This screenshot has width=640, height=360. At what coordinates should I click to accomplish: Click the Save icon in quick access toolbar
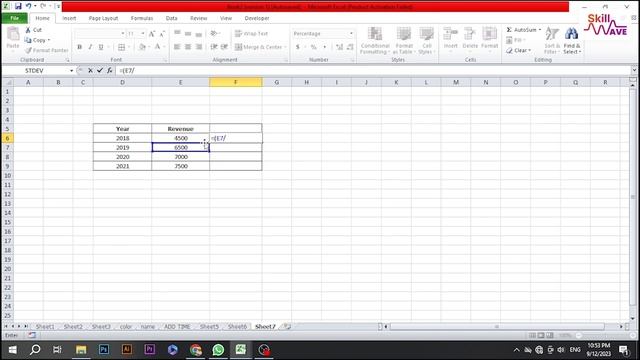click(18, 6)
